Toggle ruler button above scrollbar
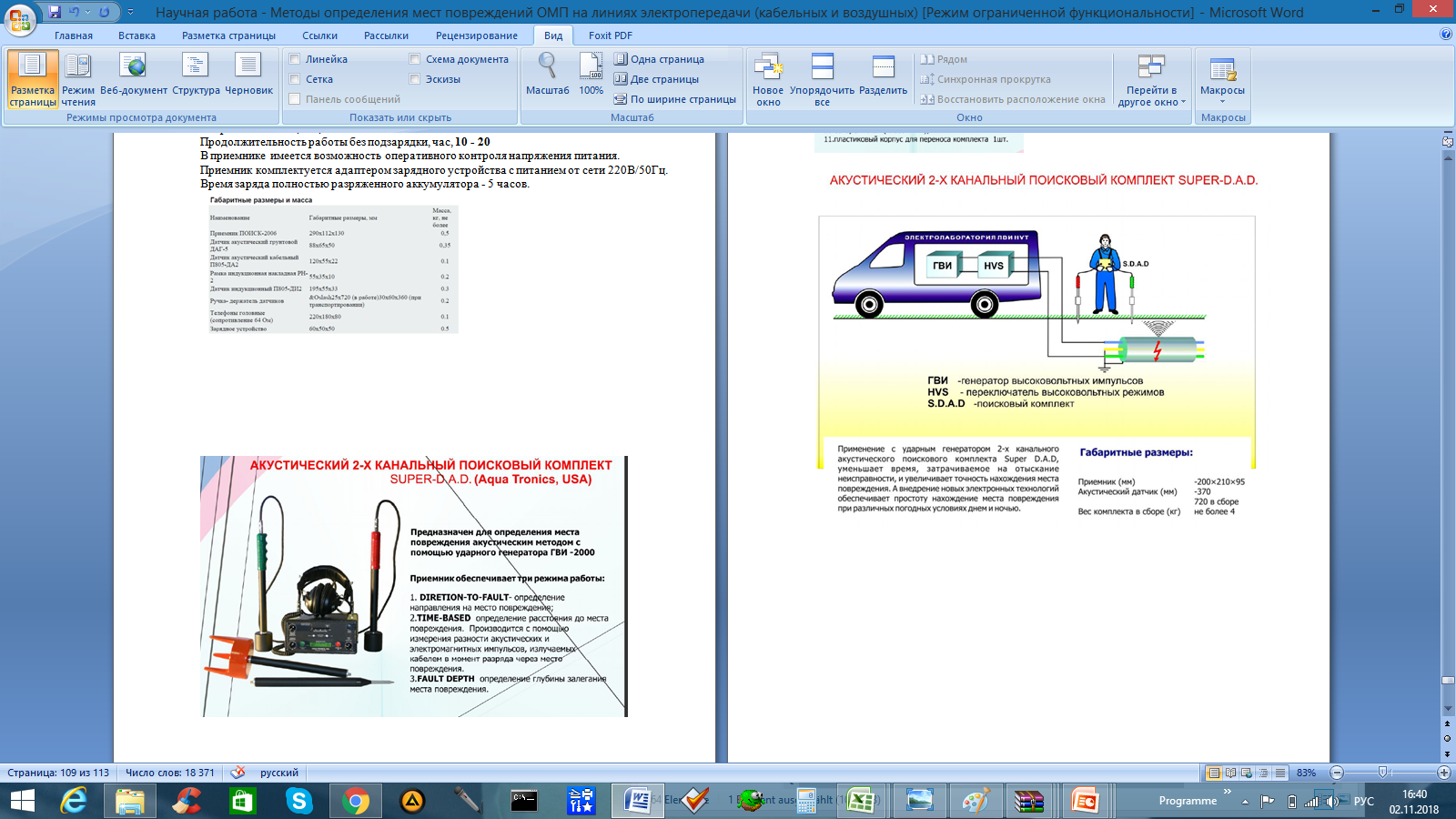This screenshot has height=819, width=1456. point(1448,141)
